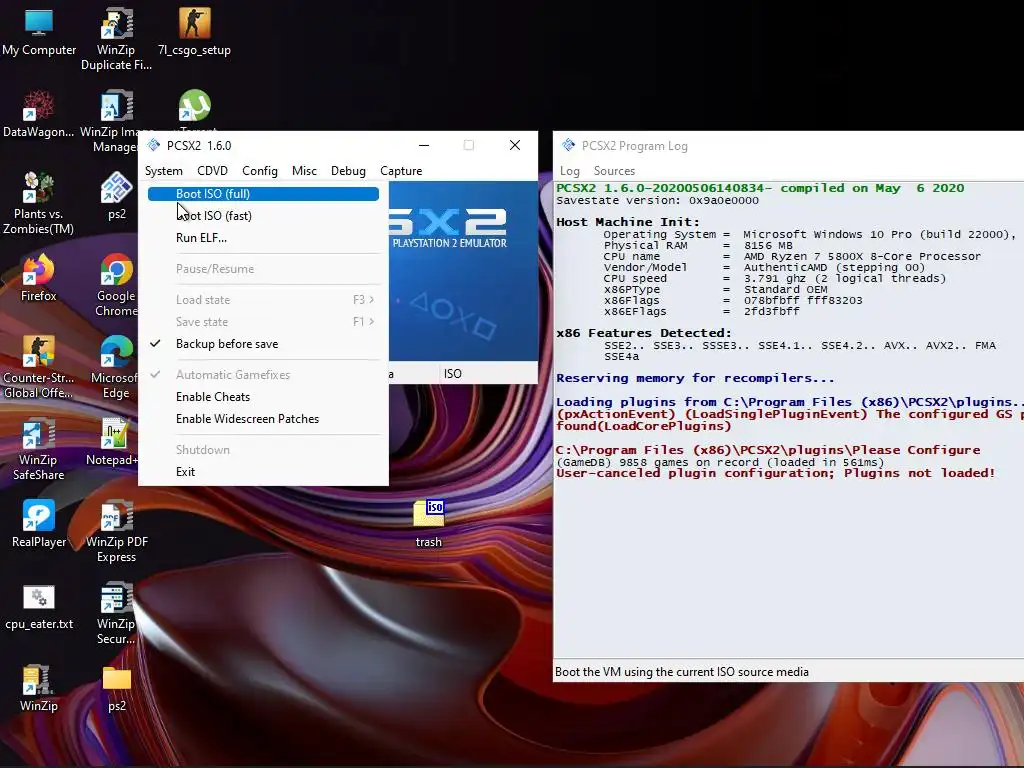Click the 'Host Machine Init:' log heading
This screenshot has width=1024, height=768.
[x=628, y=222]
